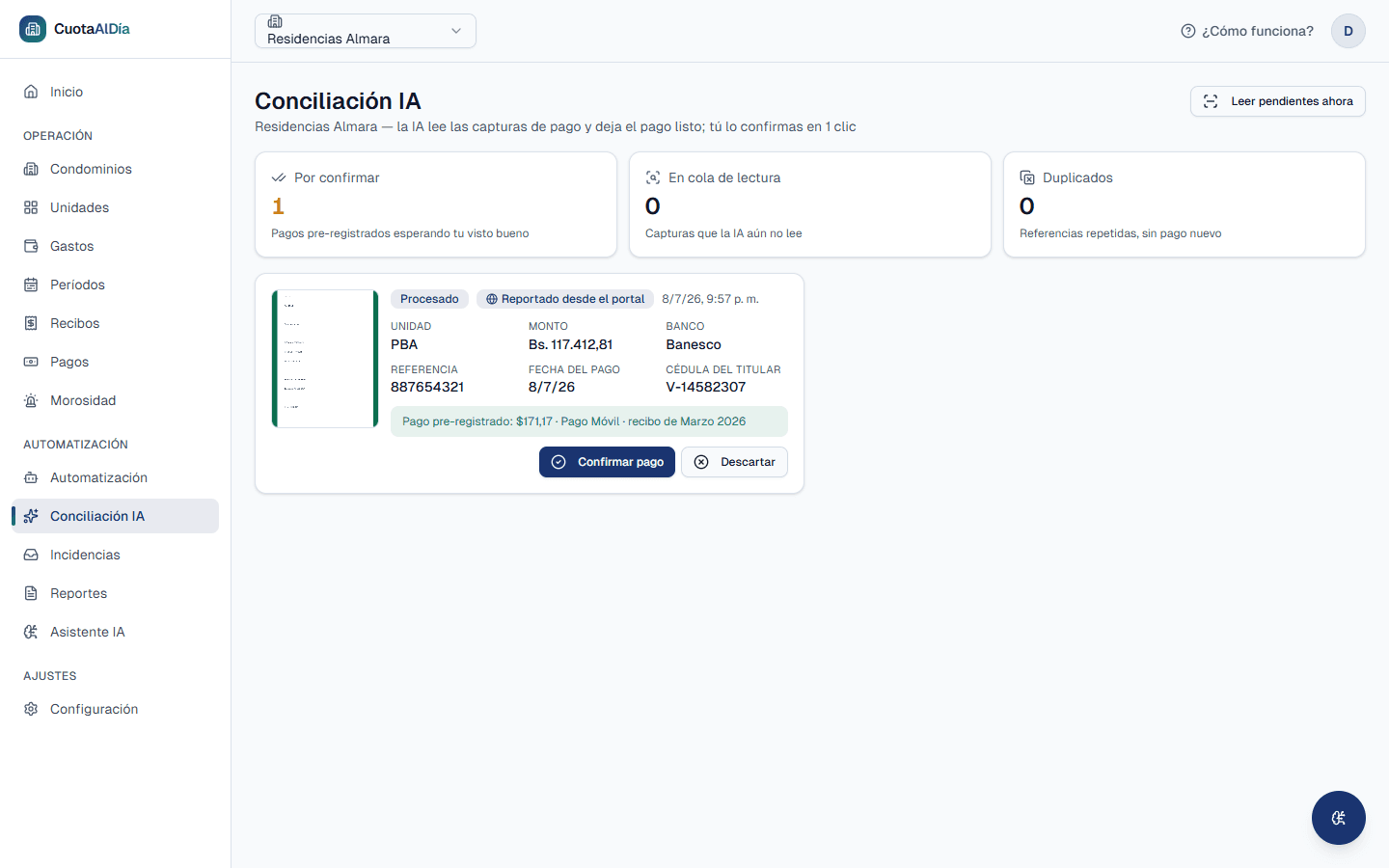
Task: Click the unit value PBA
Action: point(404,344)
